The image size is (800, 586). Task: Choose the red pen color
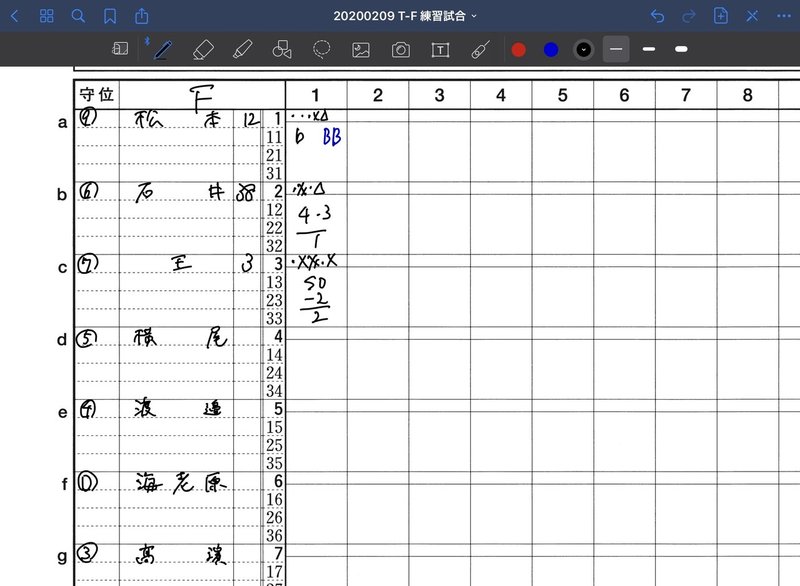click(519, 49)
